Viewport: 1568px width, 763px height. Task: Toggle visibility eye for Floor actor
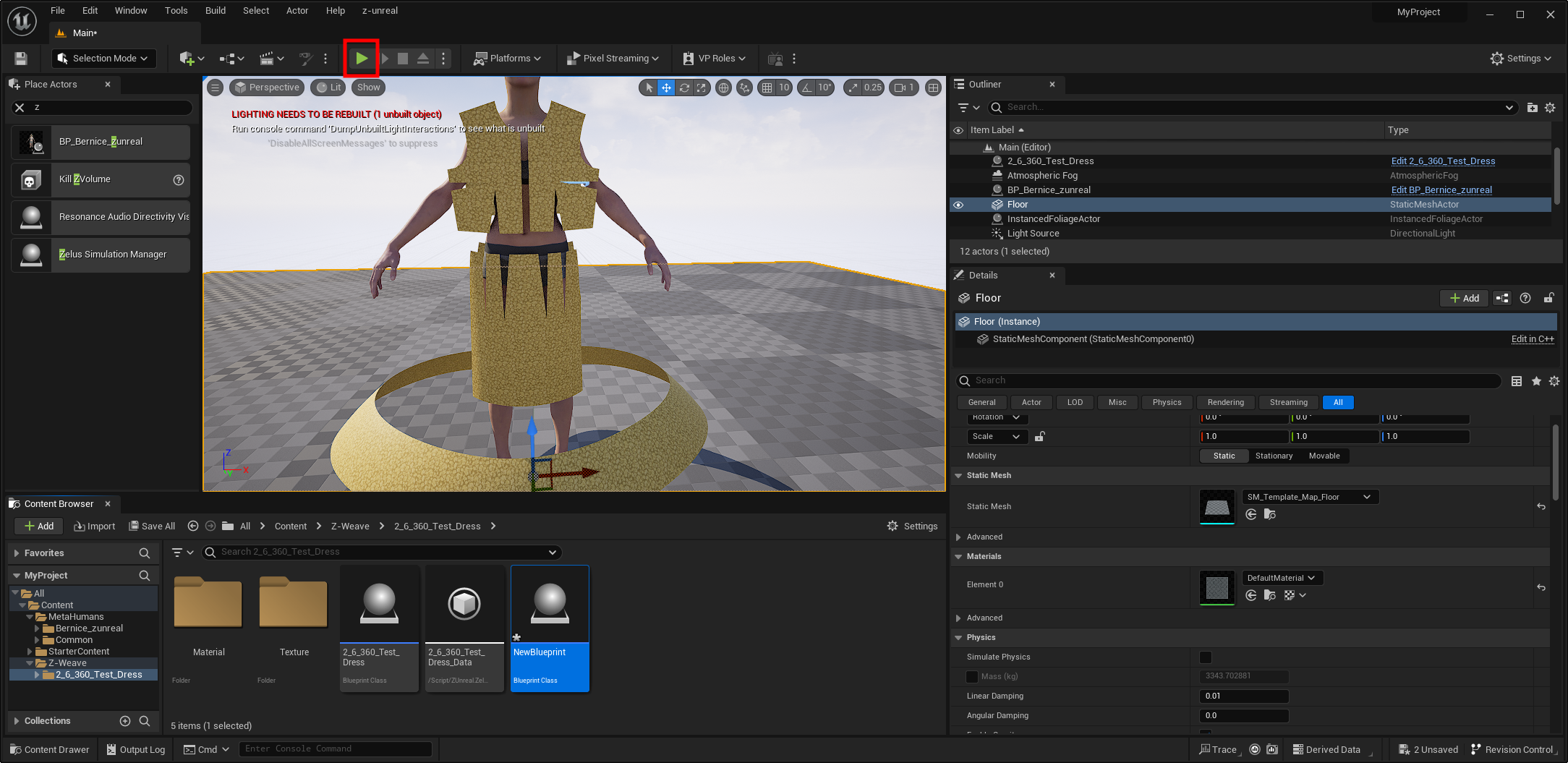pos(958,205)
